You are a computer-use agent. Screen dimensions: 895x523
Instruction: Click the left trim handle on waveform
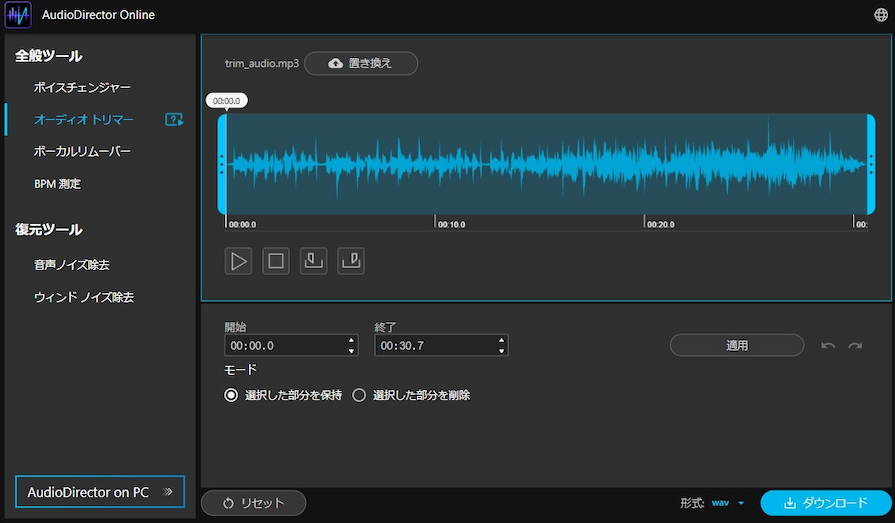222,164
